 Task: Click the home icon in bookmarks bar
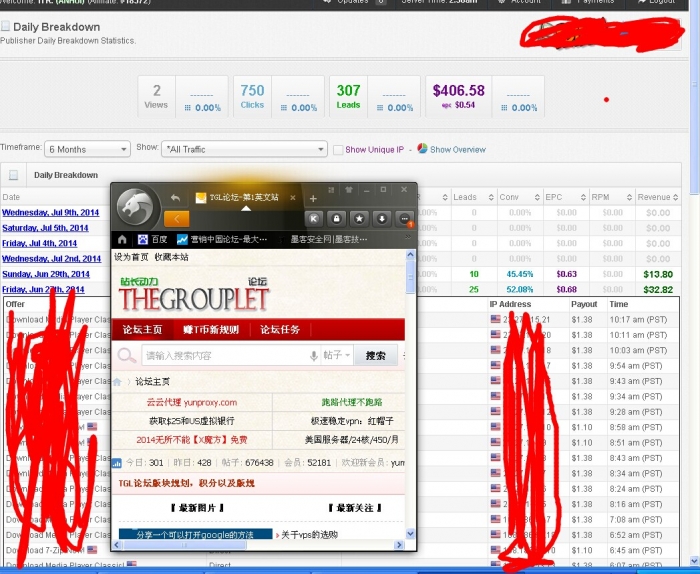tap(122, 239)
